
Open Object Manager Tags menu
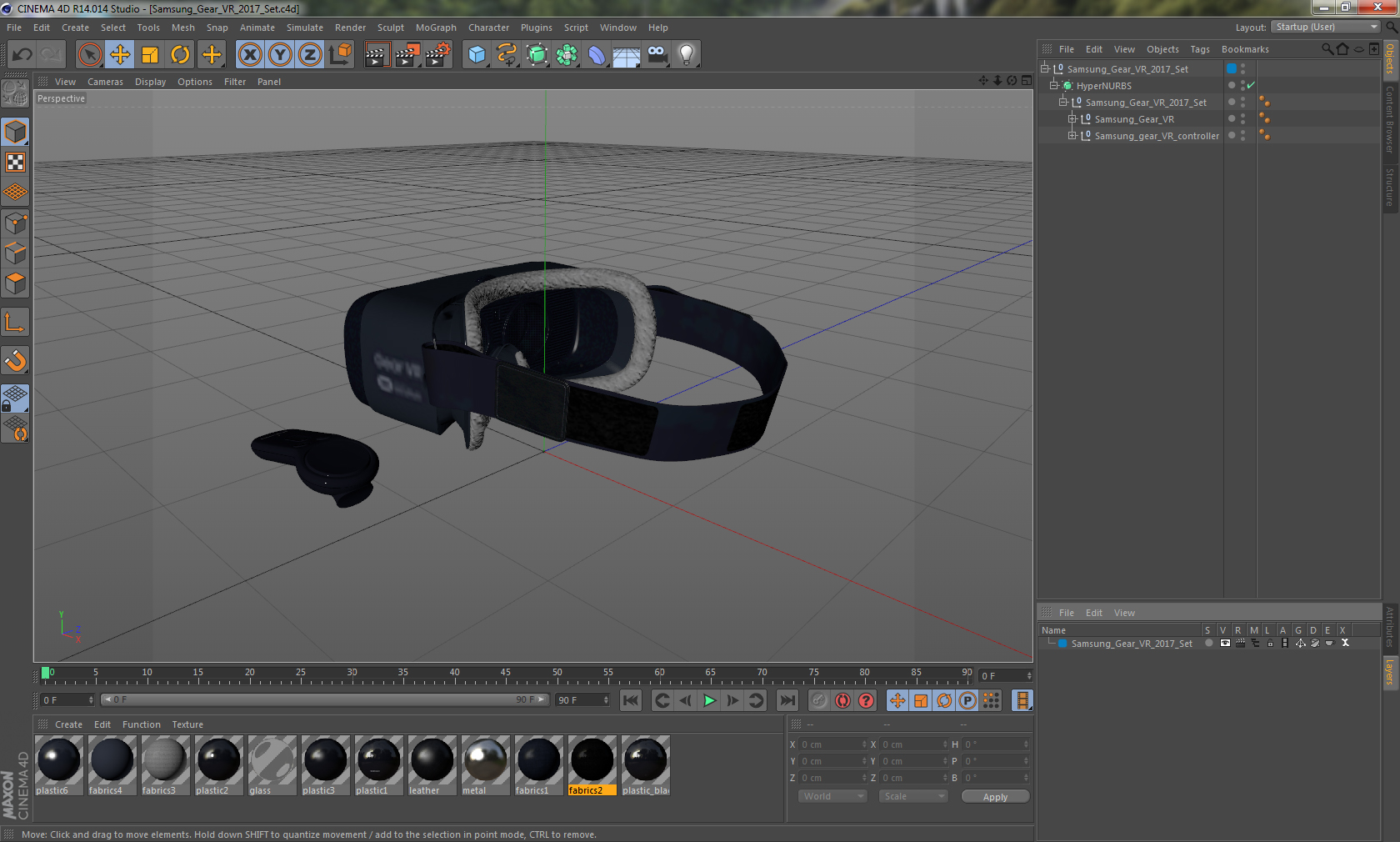tap(1199, 49)
